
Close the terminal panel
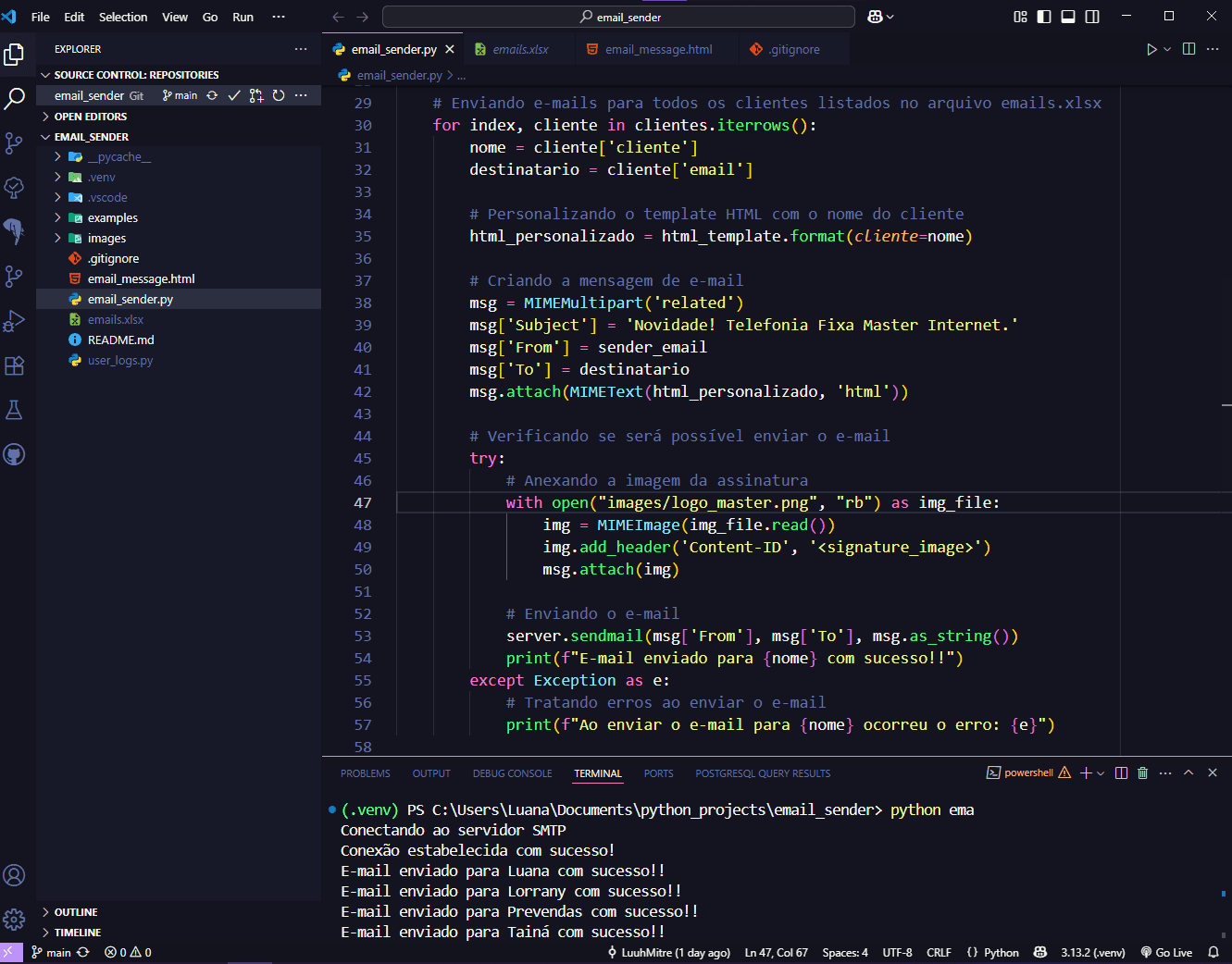coord(1213,772)
